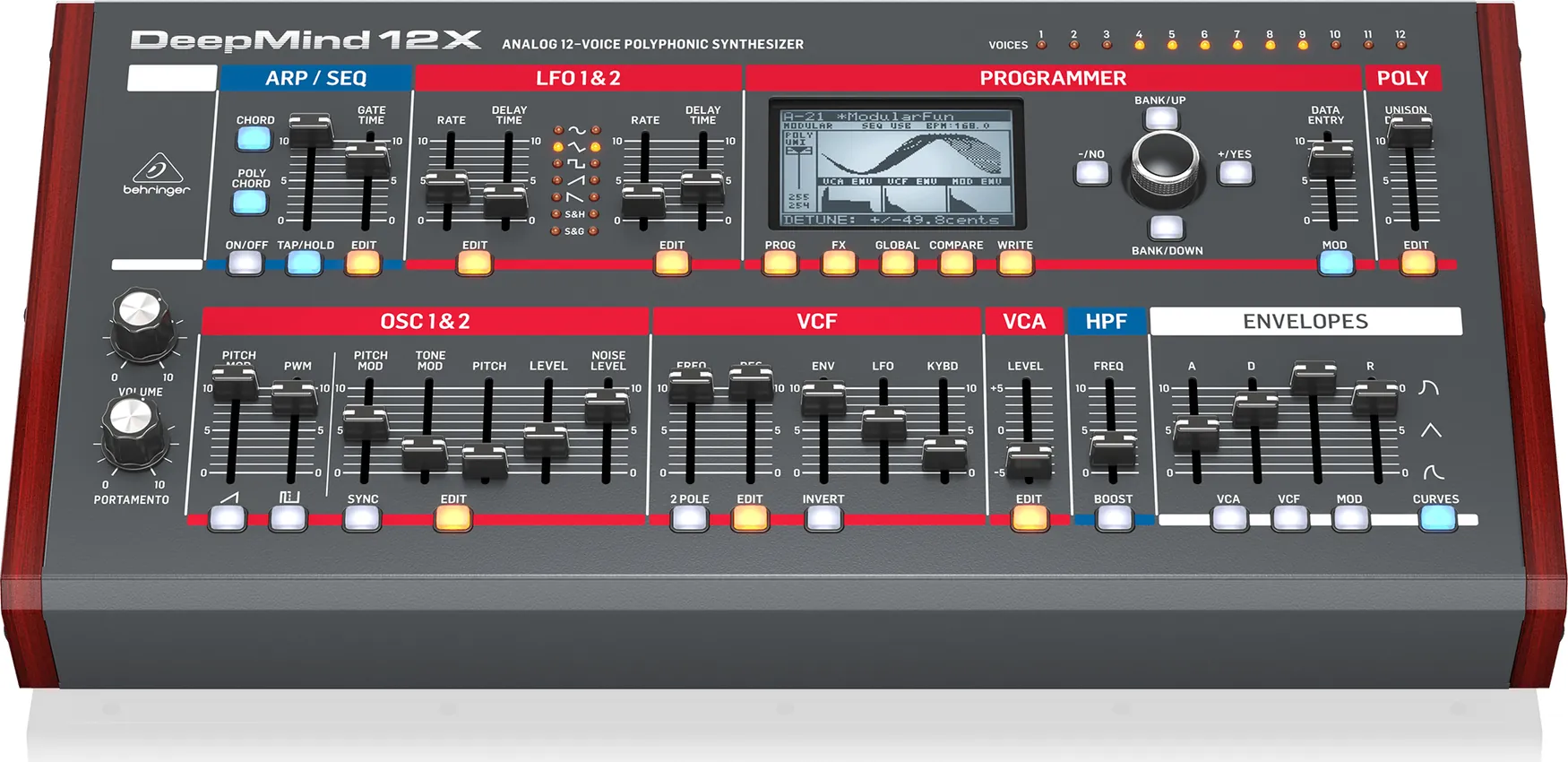Tap the TAP/HOLD button
This screenshot has width=1568, height=762.
(x=304, y=263)
